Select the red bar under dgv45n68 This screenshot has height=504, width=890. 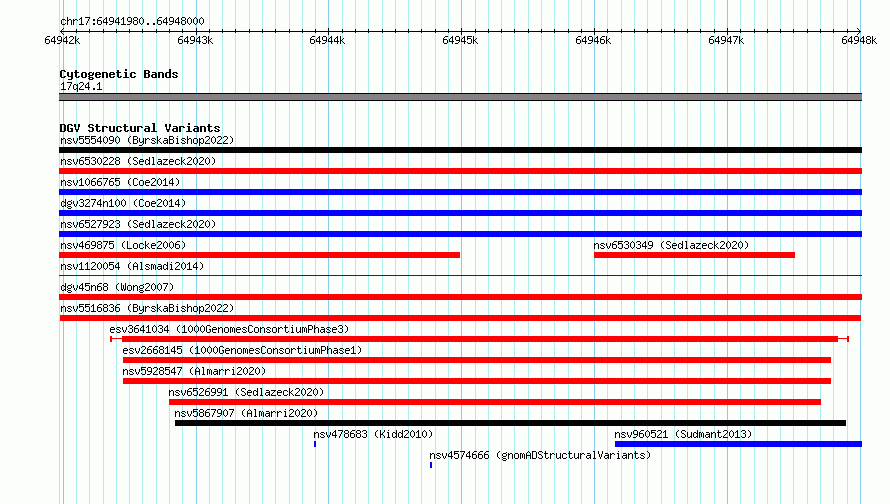tap(460, 297)
